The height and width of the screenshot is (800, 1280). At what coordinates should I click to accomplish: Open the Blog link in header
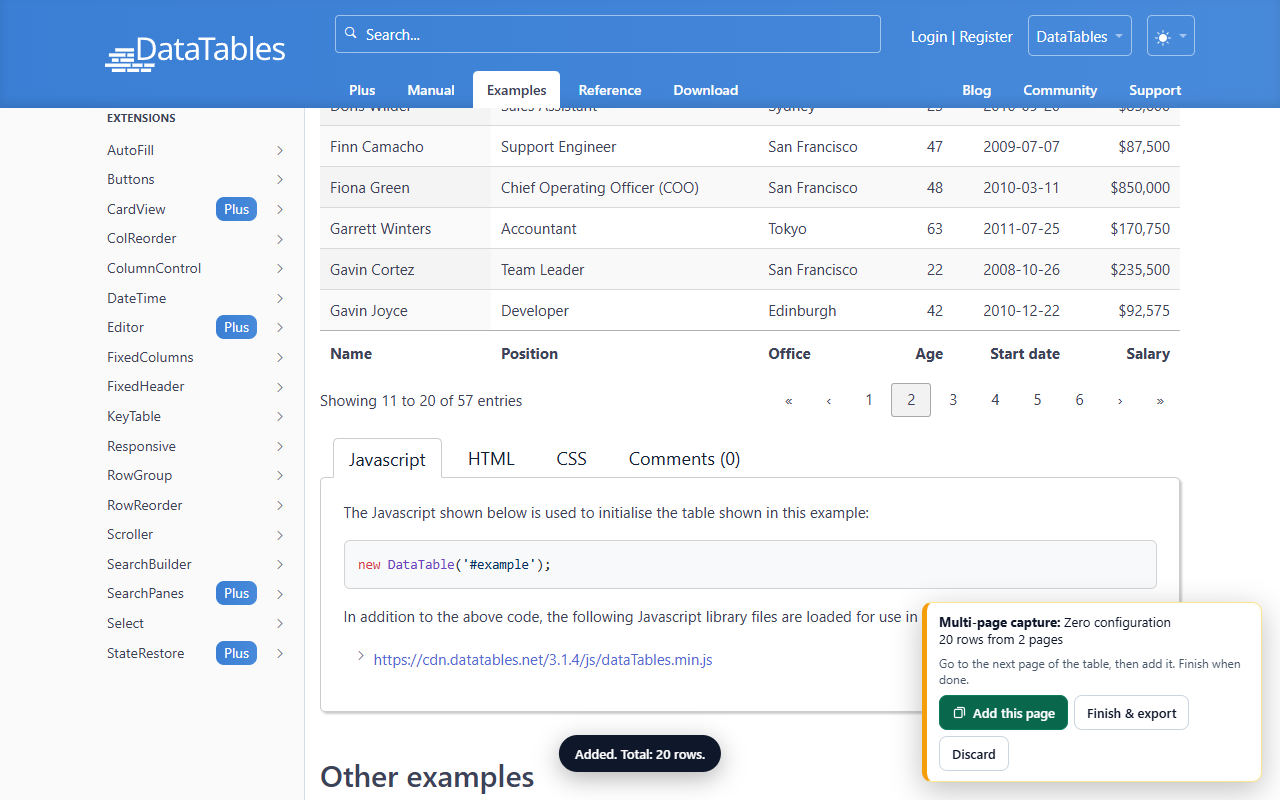point(977,90)
